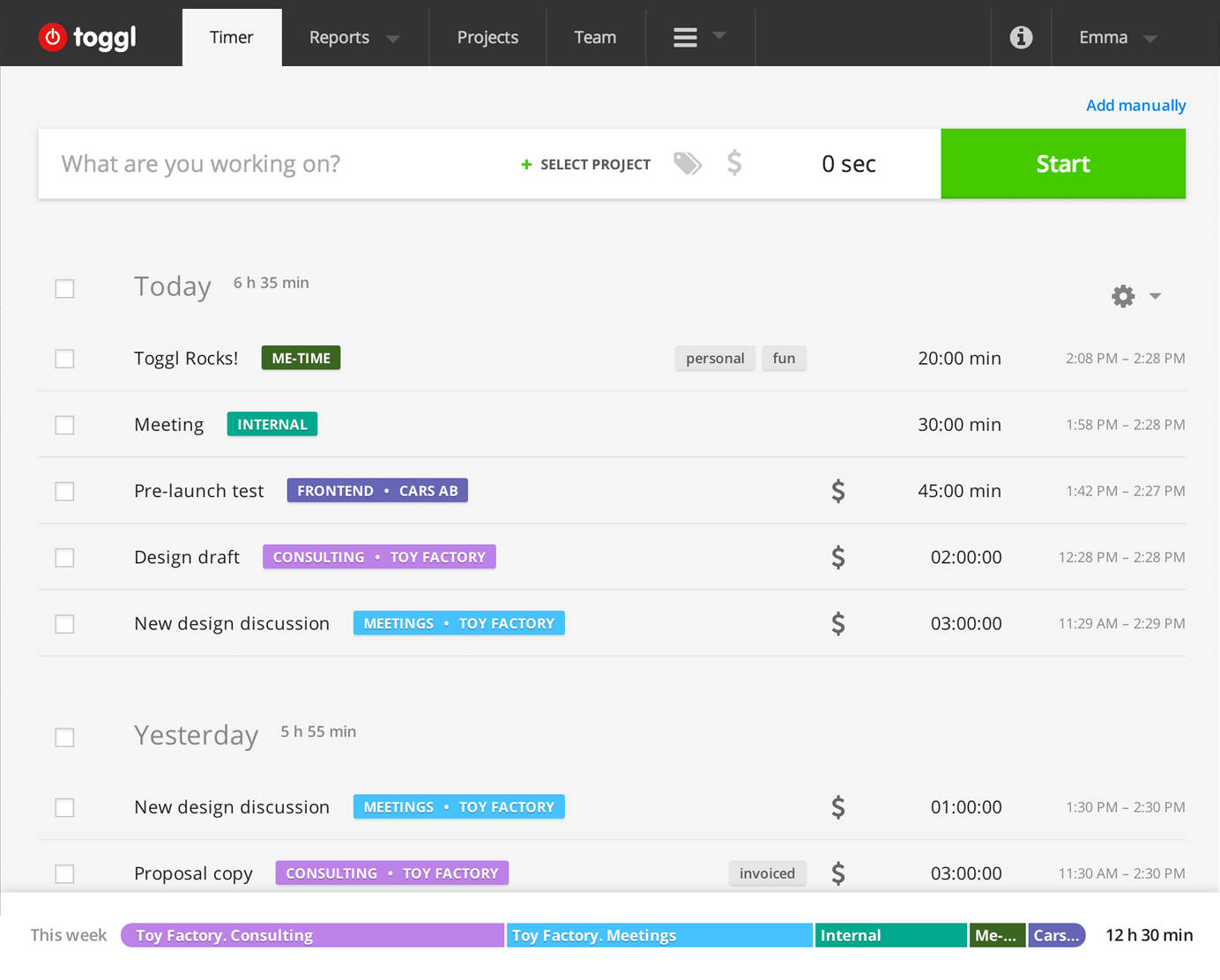Click the billable dollar icon in timer bar
The height and width of the screenshot is (980, 1220).
coord(733,163)
